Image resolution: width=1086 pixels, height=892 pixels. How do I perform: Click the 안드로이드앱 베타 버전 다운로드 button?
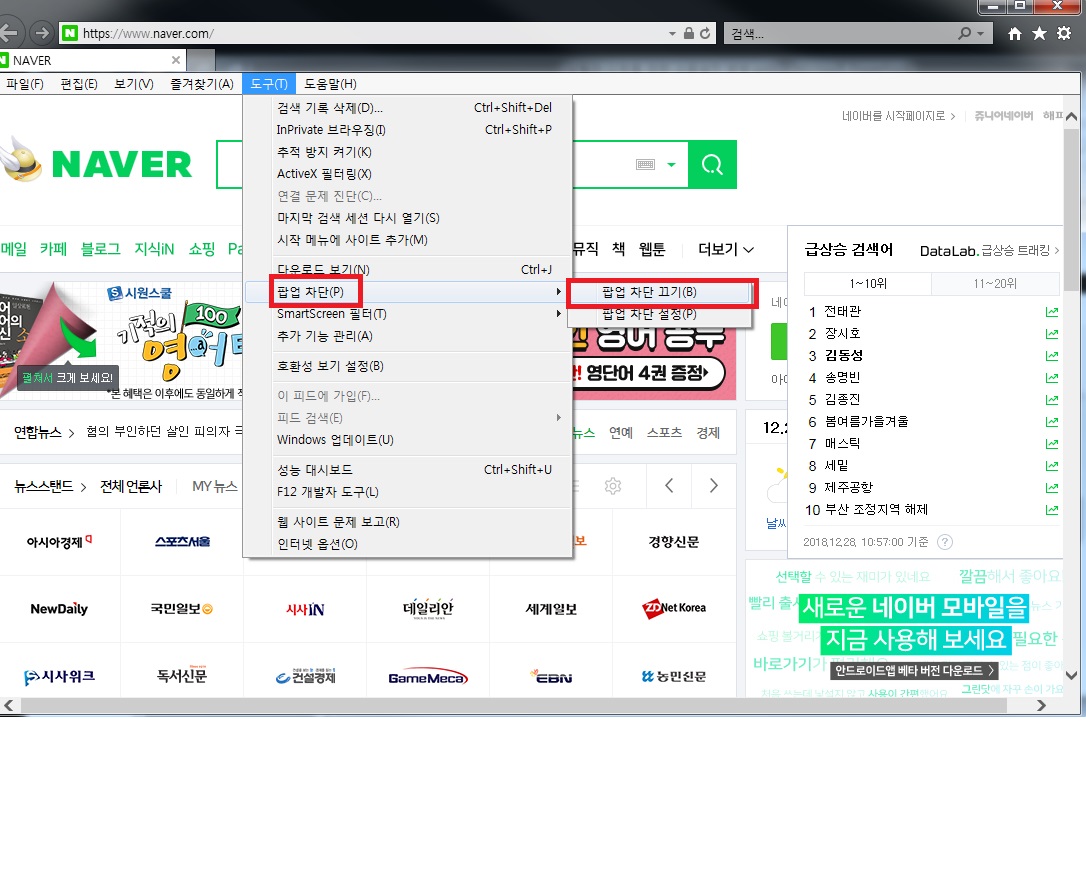(x=914, y=670)
